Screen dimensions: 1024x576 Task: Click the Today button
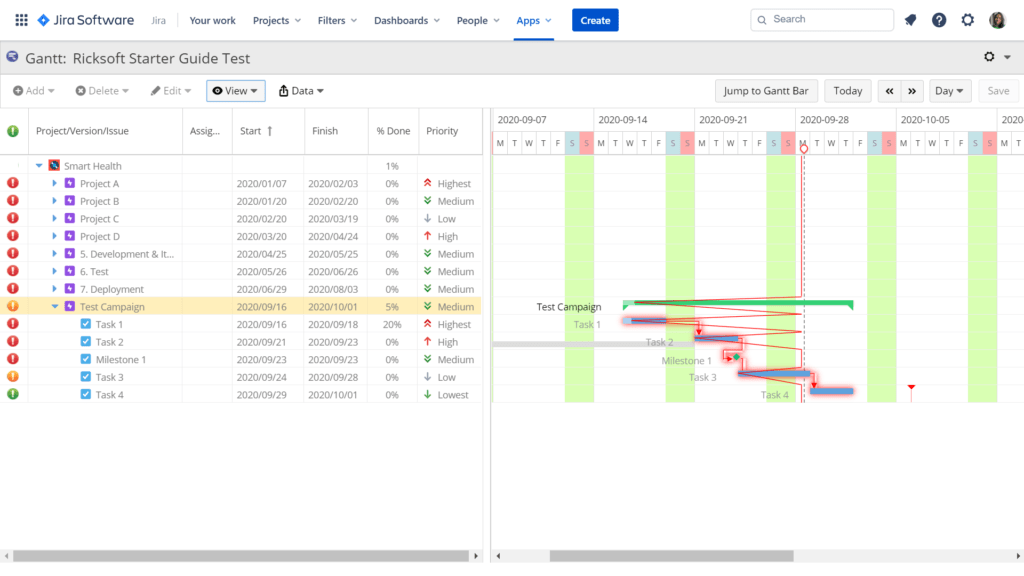pos(847,90)
